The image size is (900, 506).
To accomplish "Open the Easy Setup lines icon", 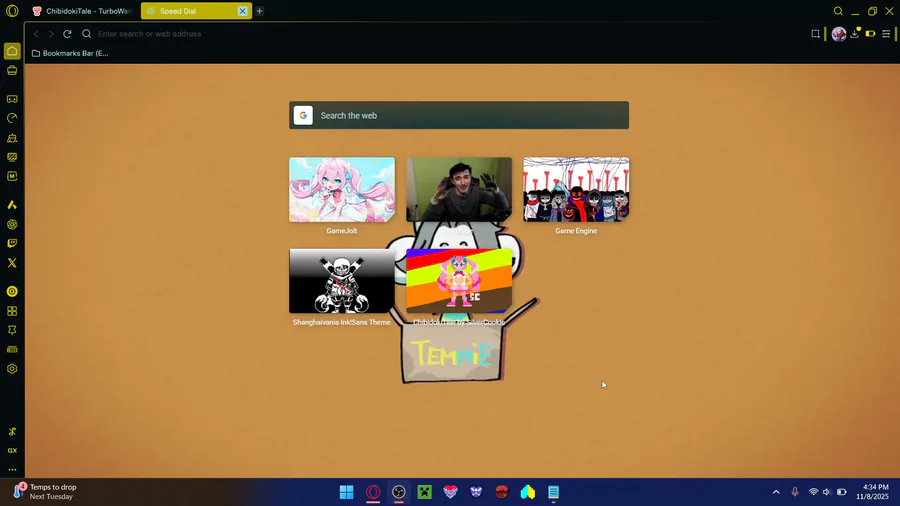I will coord(886,34).
